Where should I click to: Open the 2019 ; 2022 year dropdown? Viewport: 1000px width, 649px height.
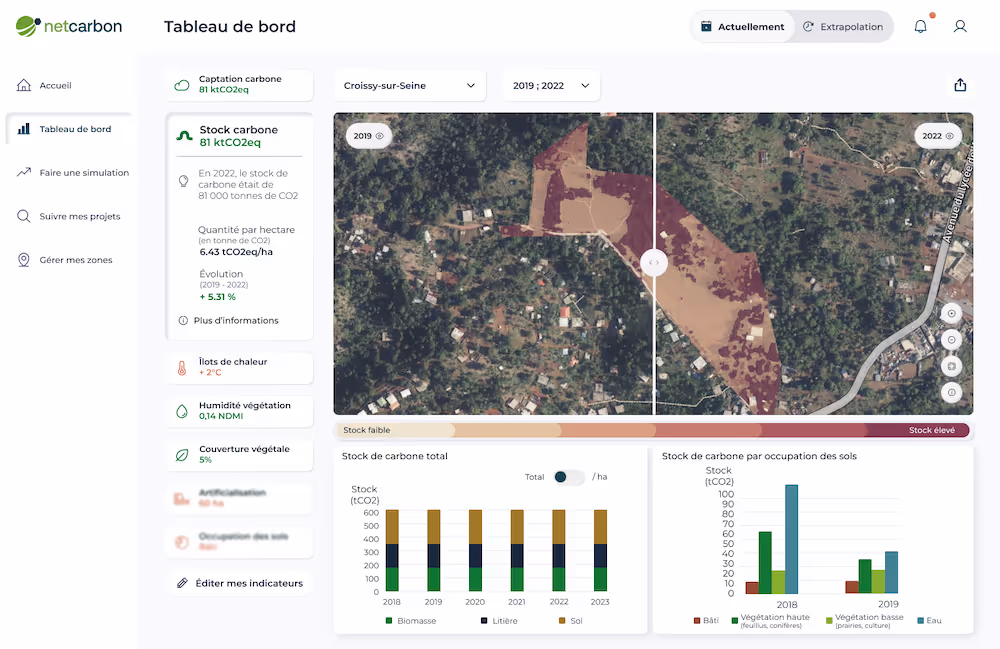tap(552, 85)
